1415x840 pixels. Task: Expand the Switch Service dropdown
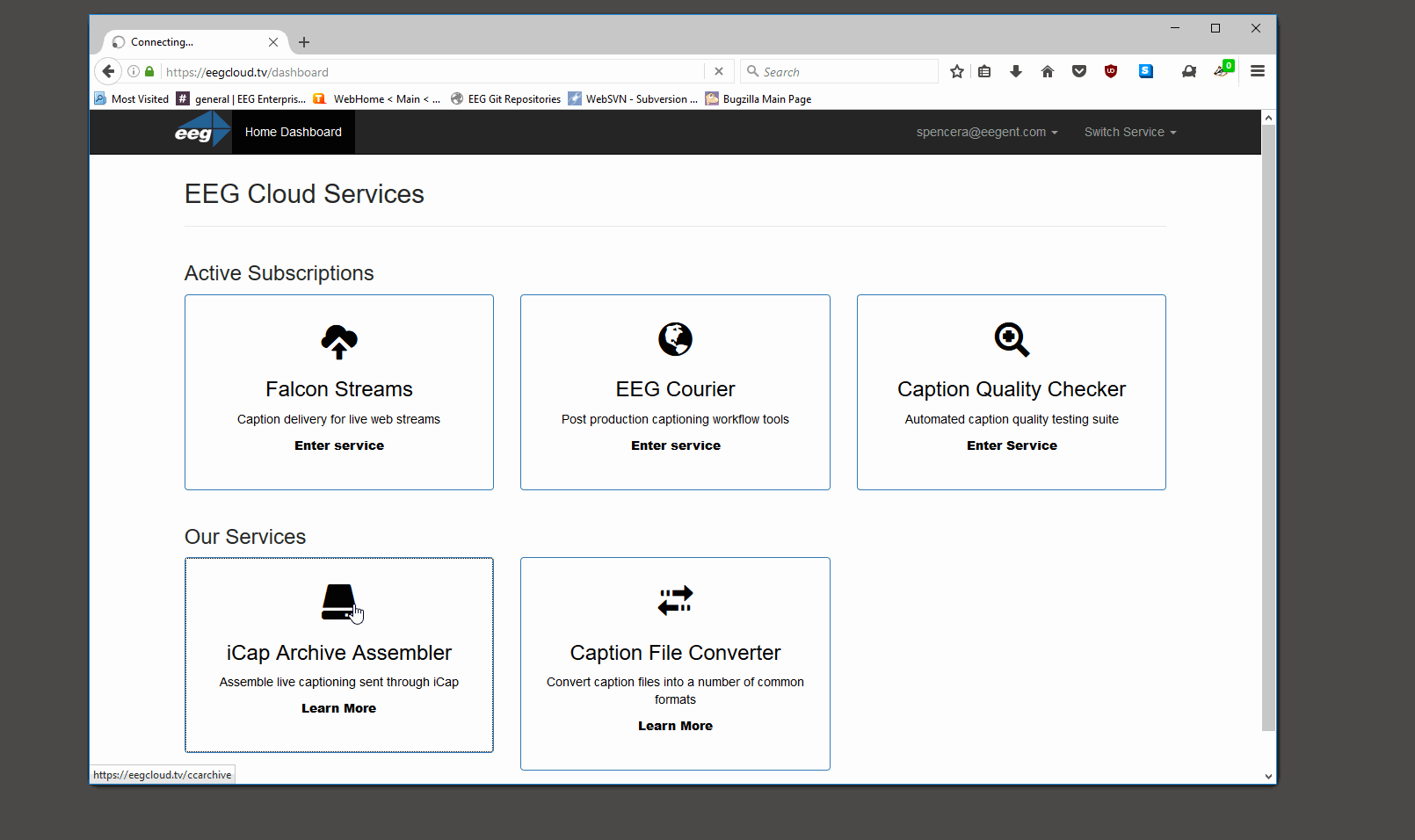pyautogui.click(x=1129, y=132)
